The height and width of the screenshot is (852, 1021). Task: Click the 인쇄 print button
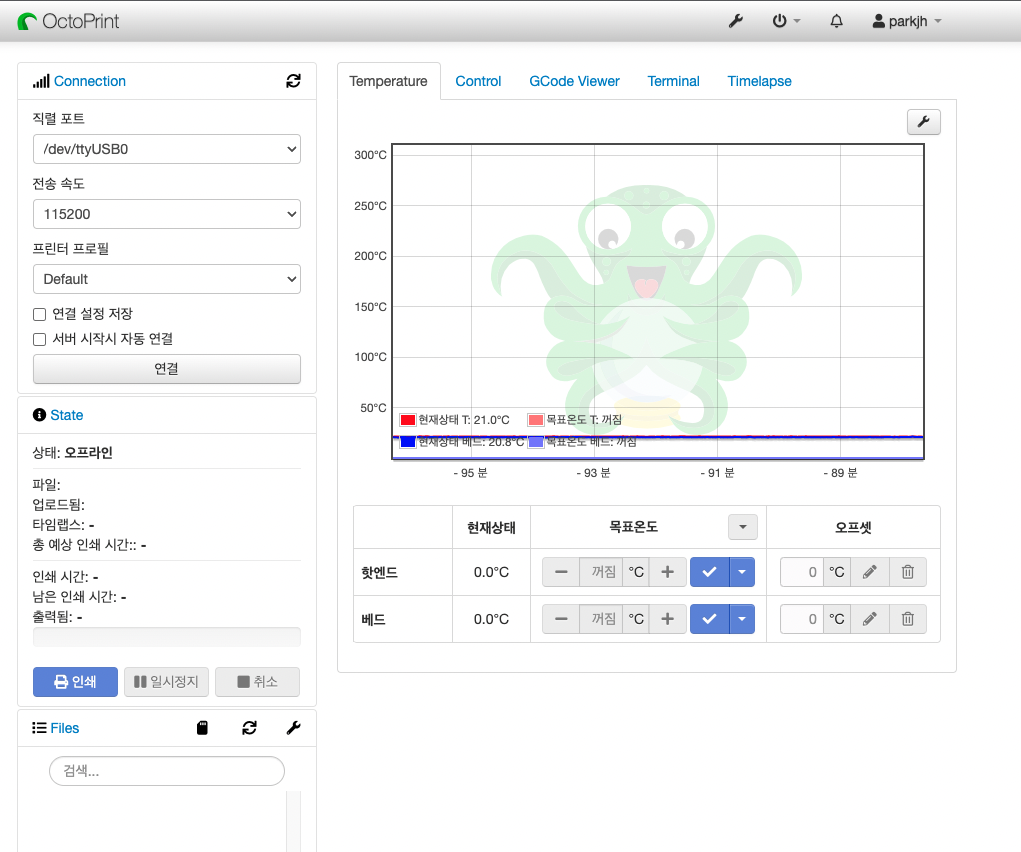point(76,682)
